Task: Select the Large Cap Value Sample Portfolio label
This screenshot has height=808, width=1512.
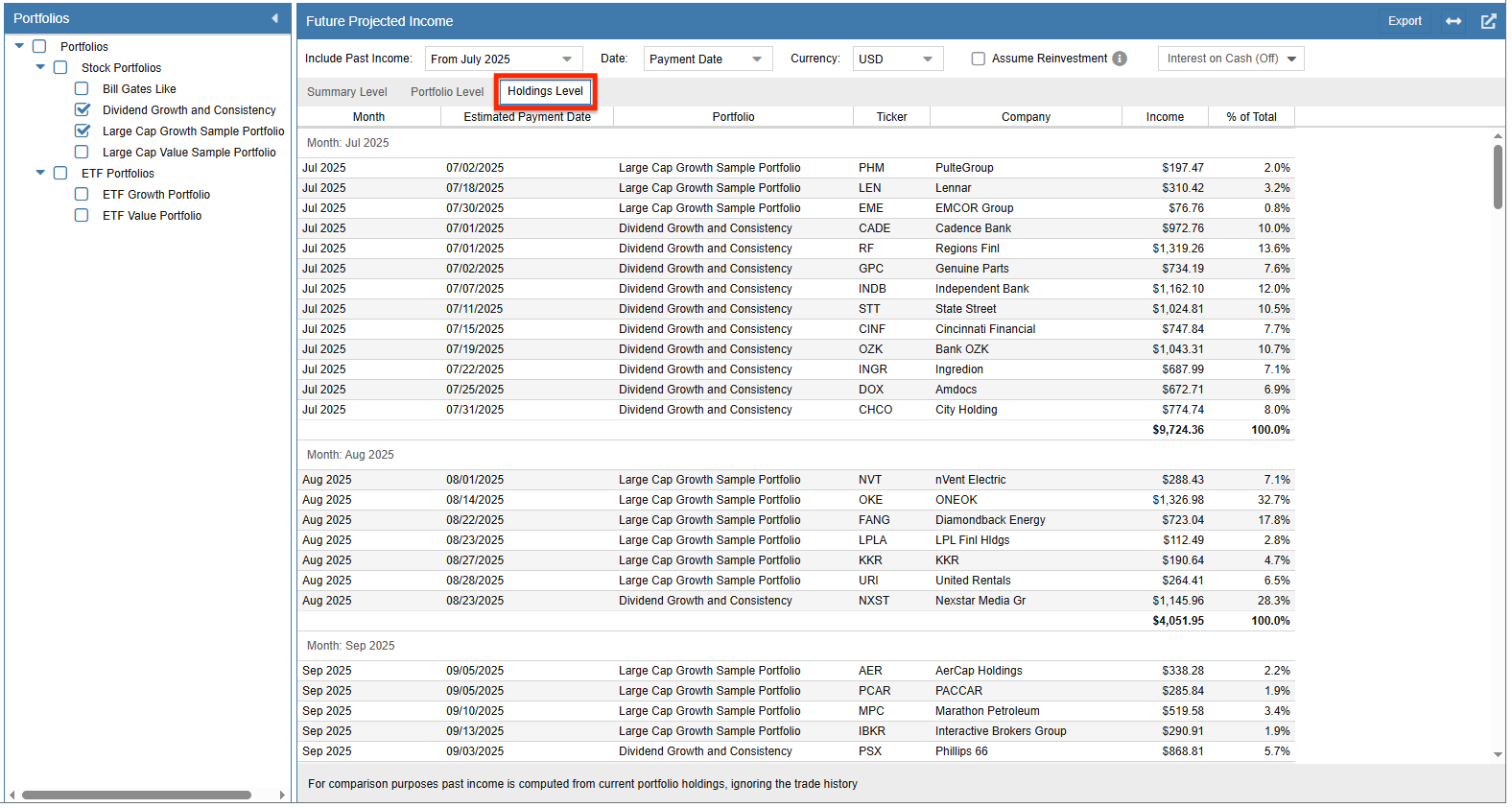Action: (189, 153)
